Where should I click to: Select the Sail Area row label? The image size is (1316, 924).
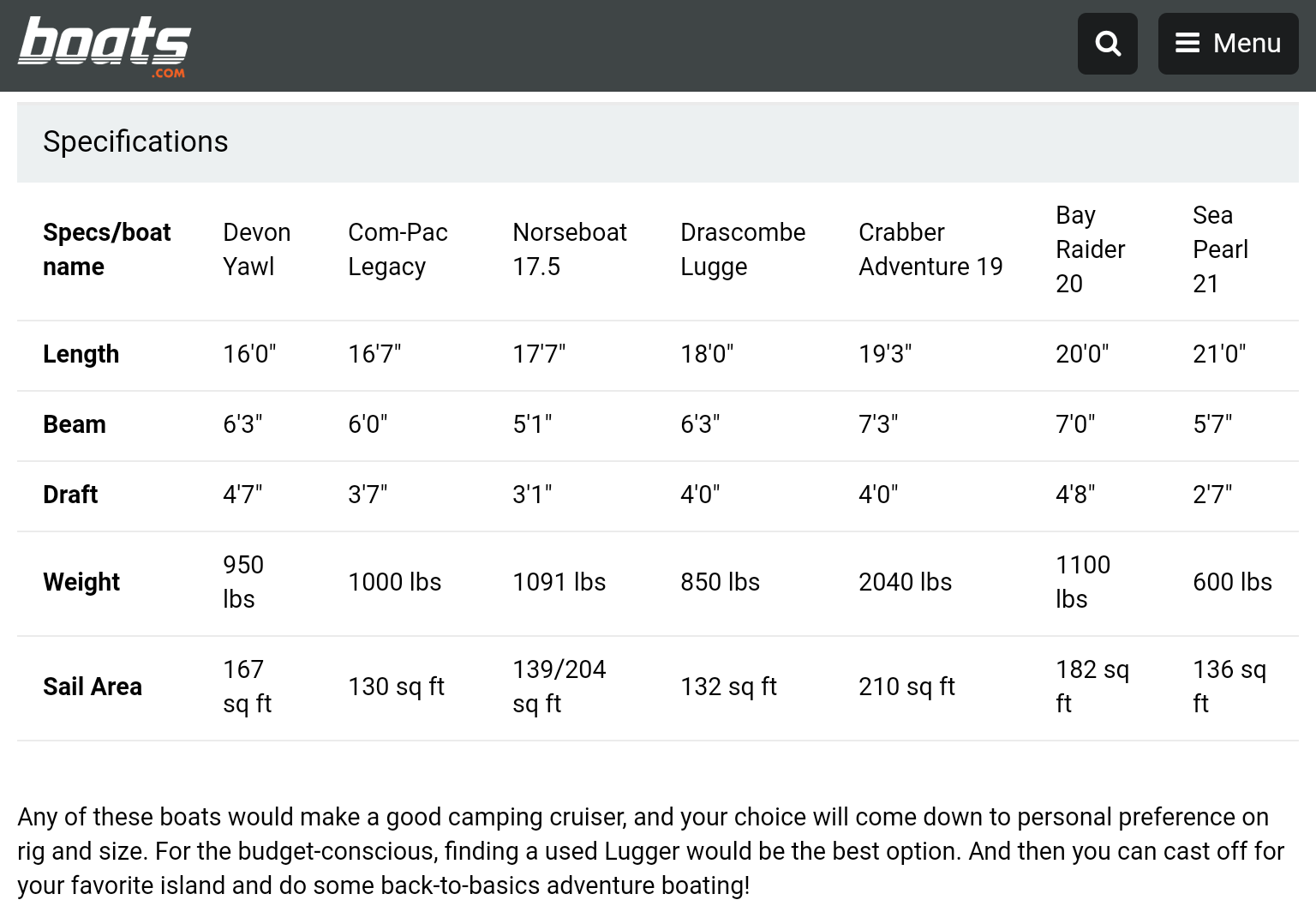coord(93,687)
